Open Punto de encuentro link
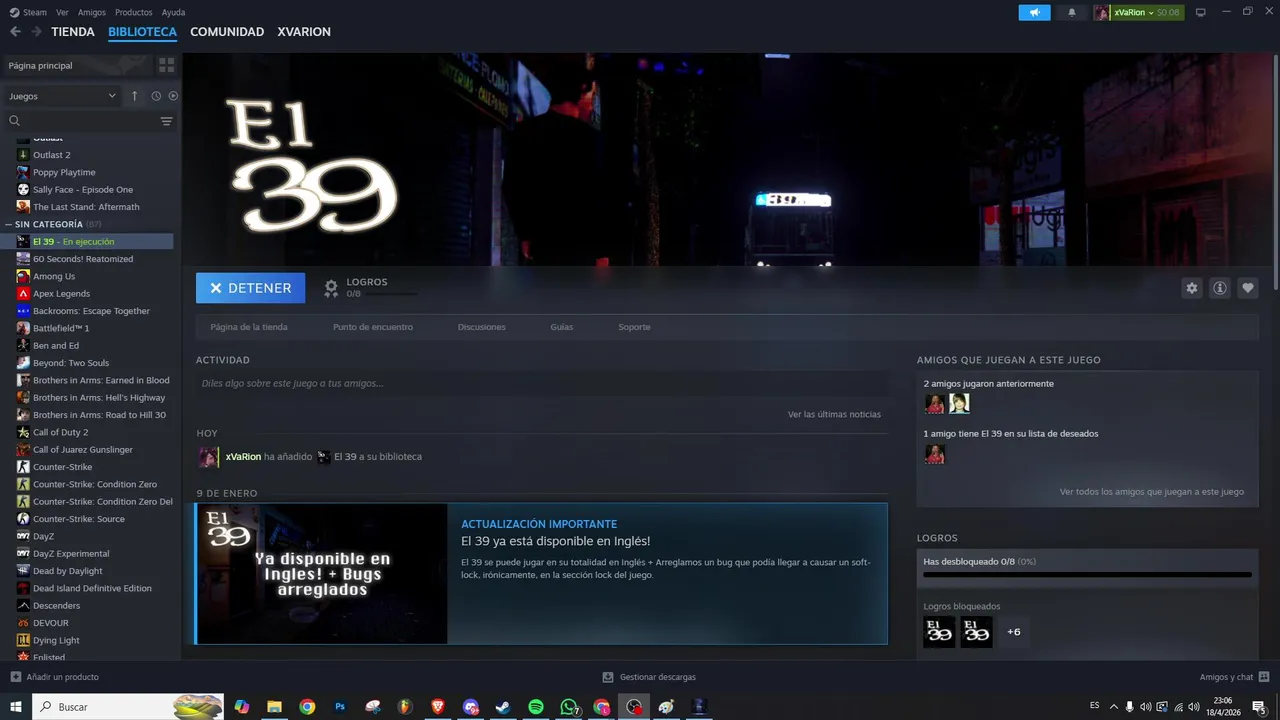This screenshot has width=1280, height=720. [373, 327]
